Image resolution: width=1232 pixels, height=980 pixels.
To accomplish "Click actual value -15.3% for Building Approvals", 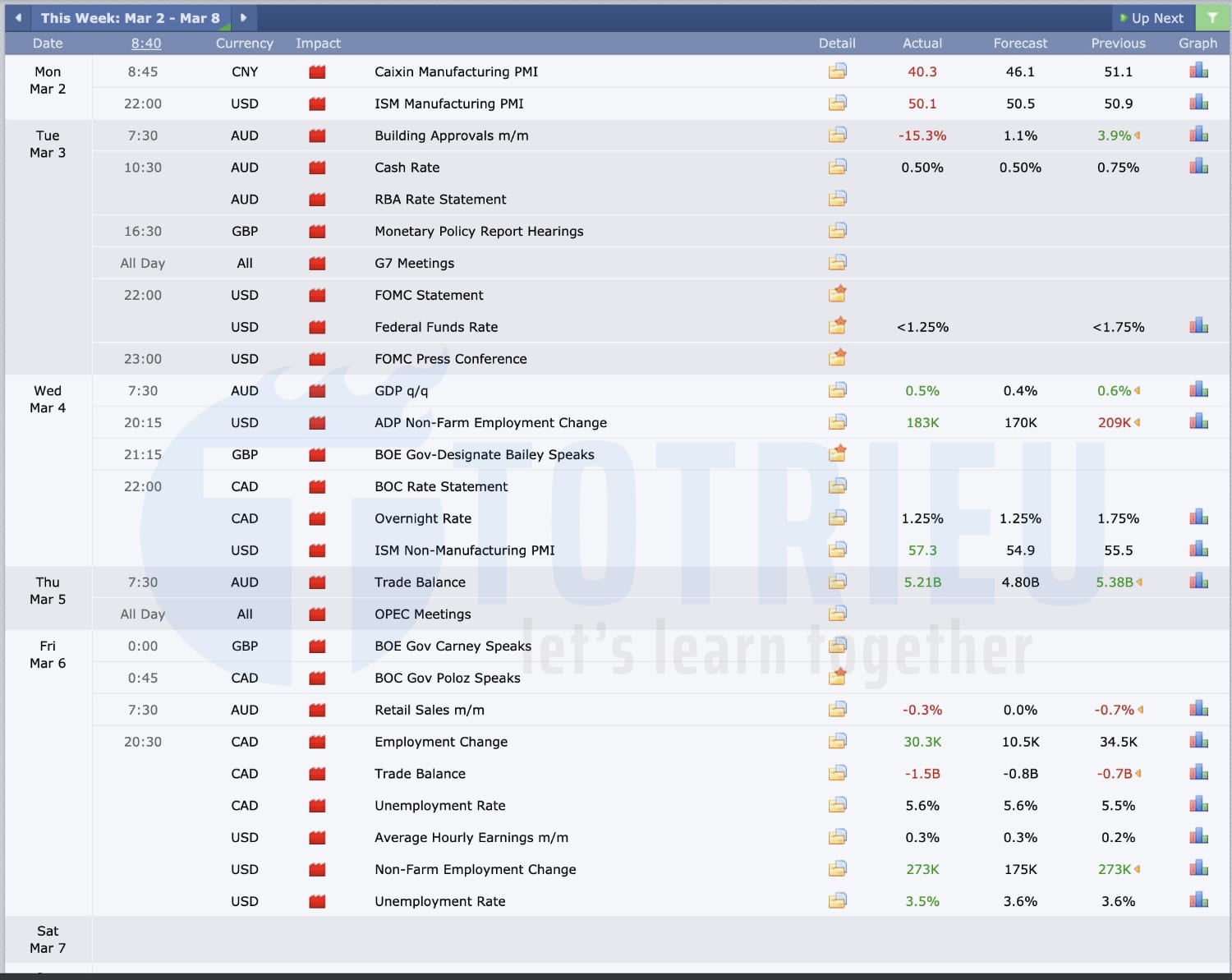I will click(x=922, y=136).
